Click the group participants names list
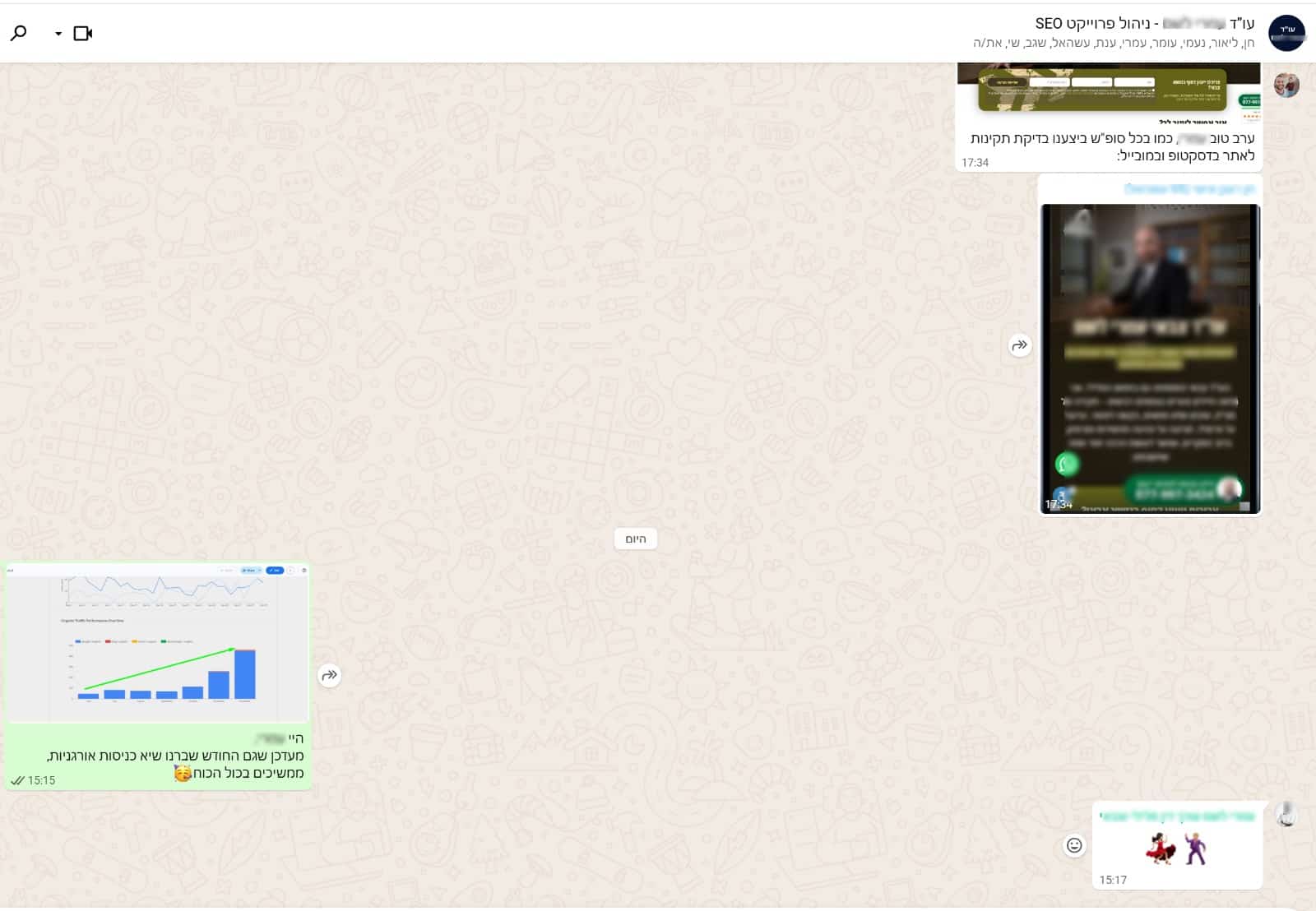 [1114, 43]
